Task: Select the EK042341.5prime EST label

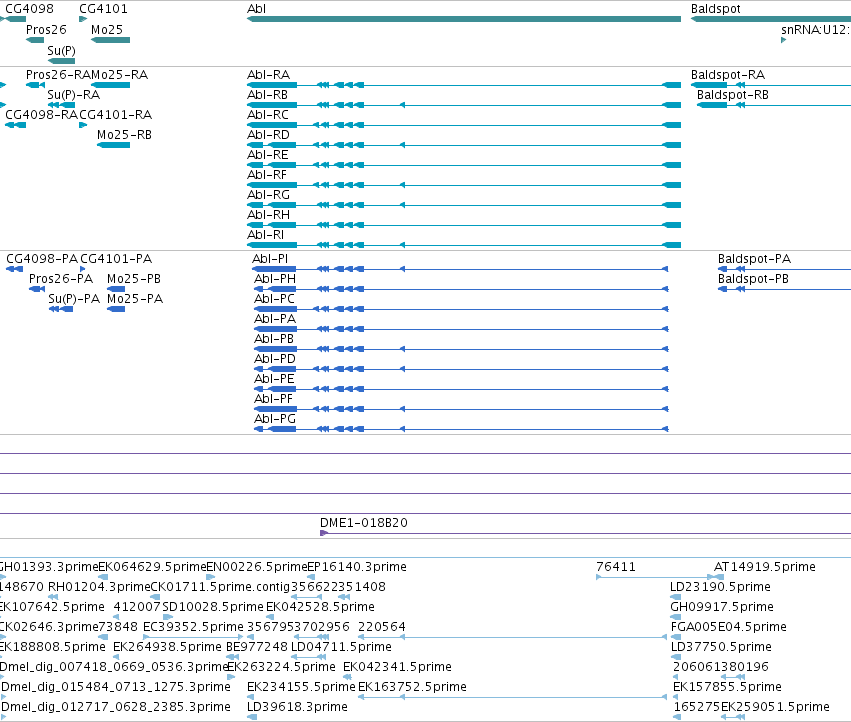Action: pos(397,667)
